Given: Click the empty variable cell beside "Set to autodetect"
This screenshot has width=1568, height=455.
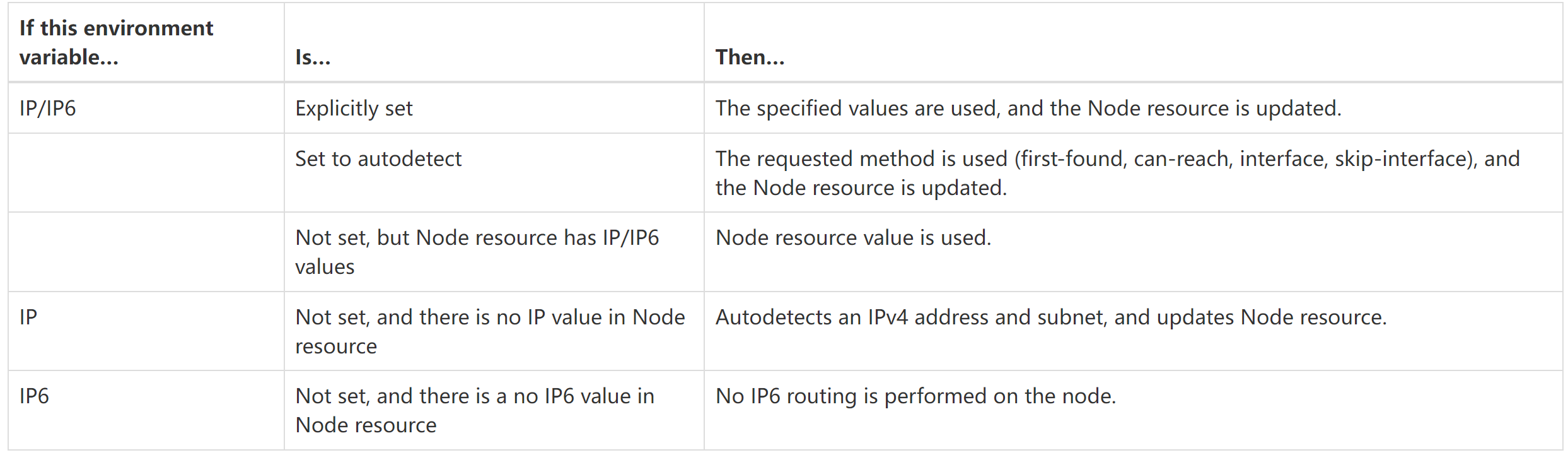Looking at the screenshot, I should point(146,172).
